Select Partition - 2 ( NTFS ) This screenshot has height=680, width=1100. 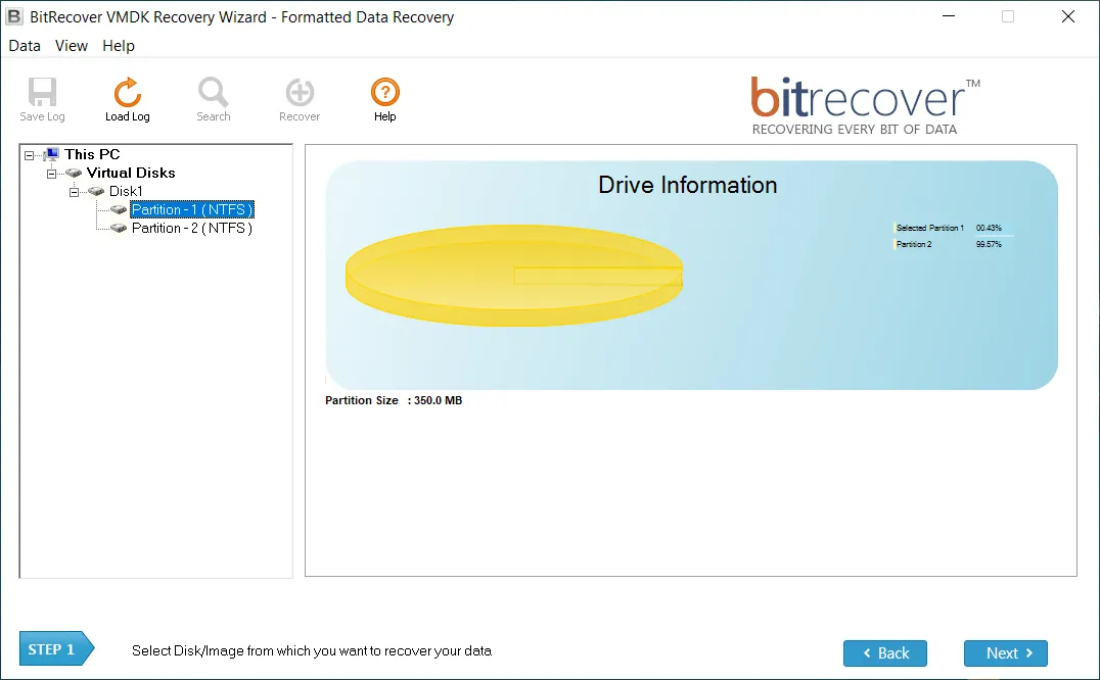coord(192,228)
